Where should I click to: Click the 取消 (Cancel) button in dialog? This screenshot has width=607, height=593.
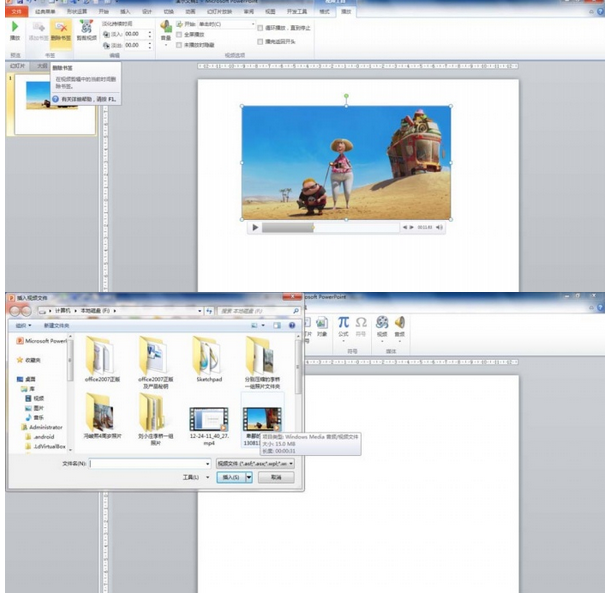[275, 478]
